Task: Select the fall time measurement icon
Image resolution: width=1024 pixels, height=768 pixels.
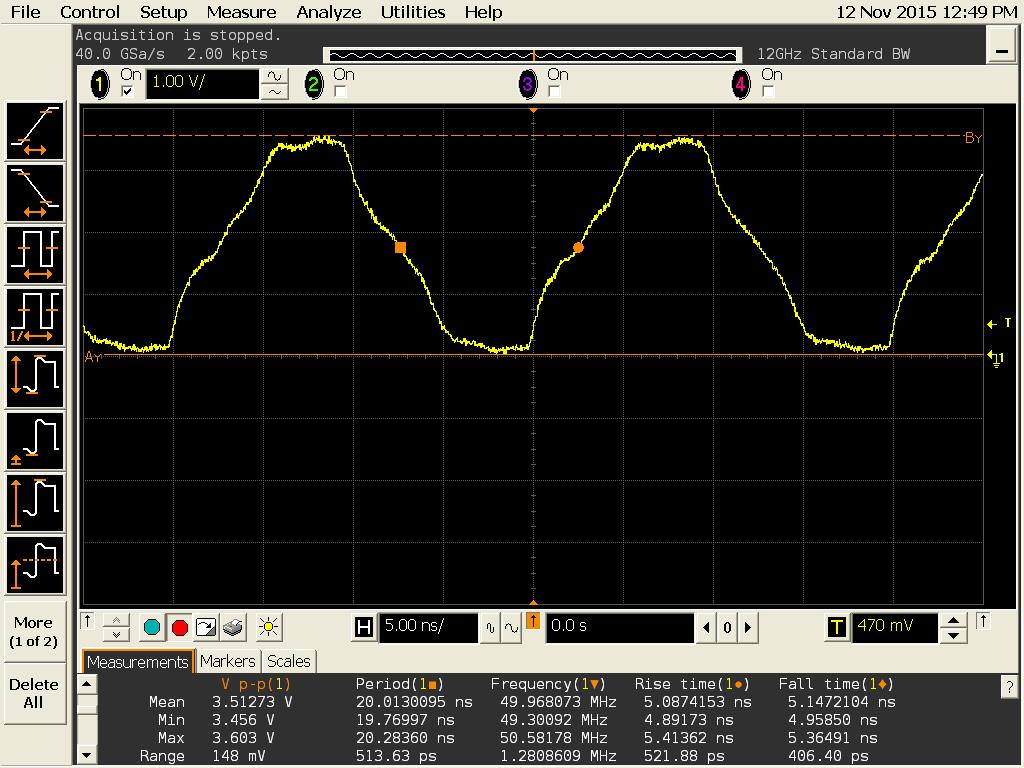Action: tap(35, 193)
